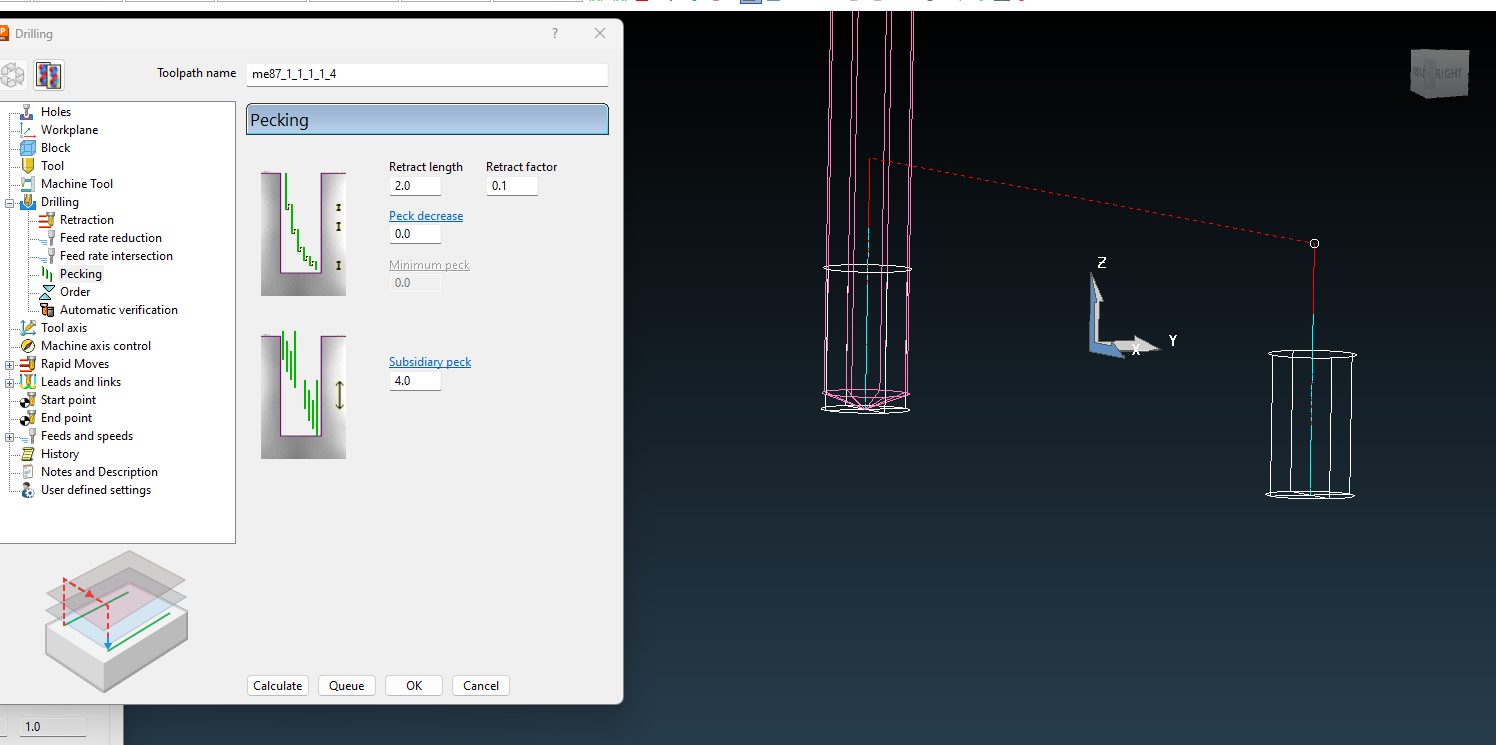Click the Peck decrease link
1496x745 pixels.
point(426,216)
